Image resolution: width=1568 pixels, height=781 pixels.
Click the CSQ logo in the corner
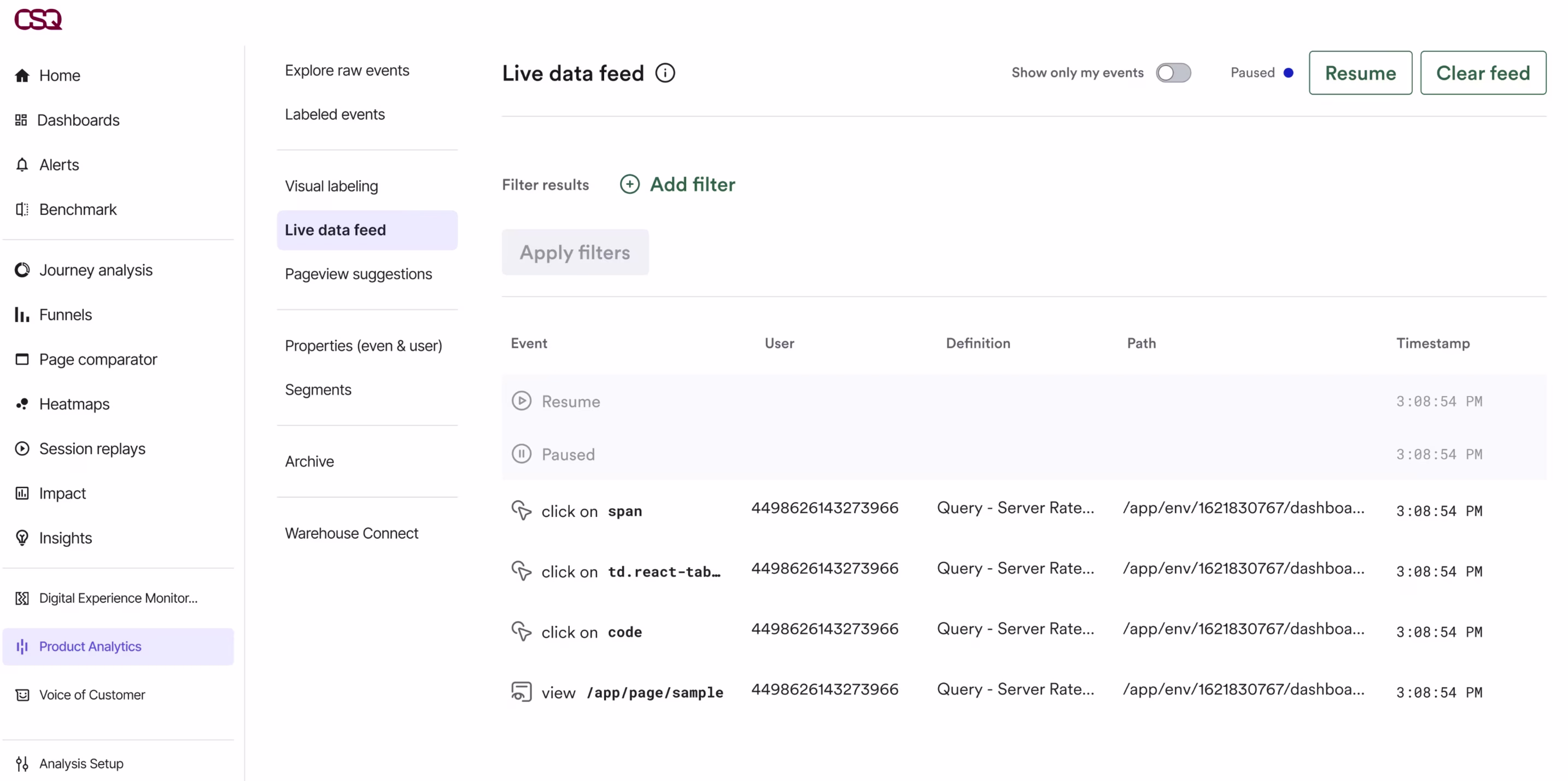pyautogui.click(x=38, y=20)
